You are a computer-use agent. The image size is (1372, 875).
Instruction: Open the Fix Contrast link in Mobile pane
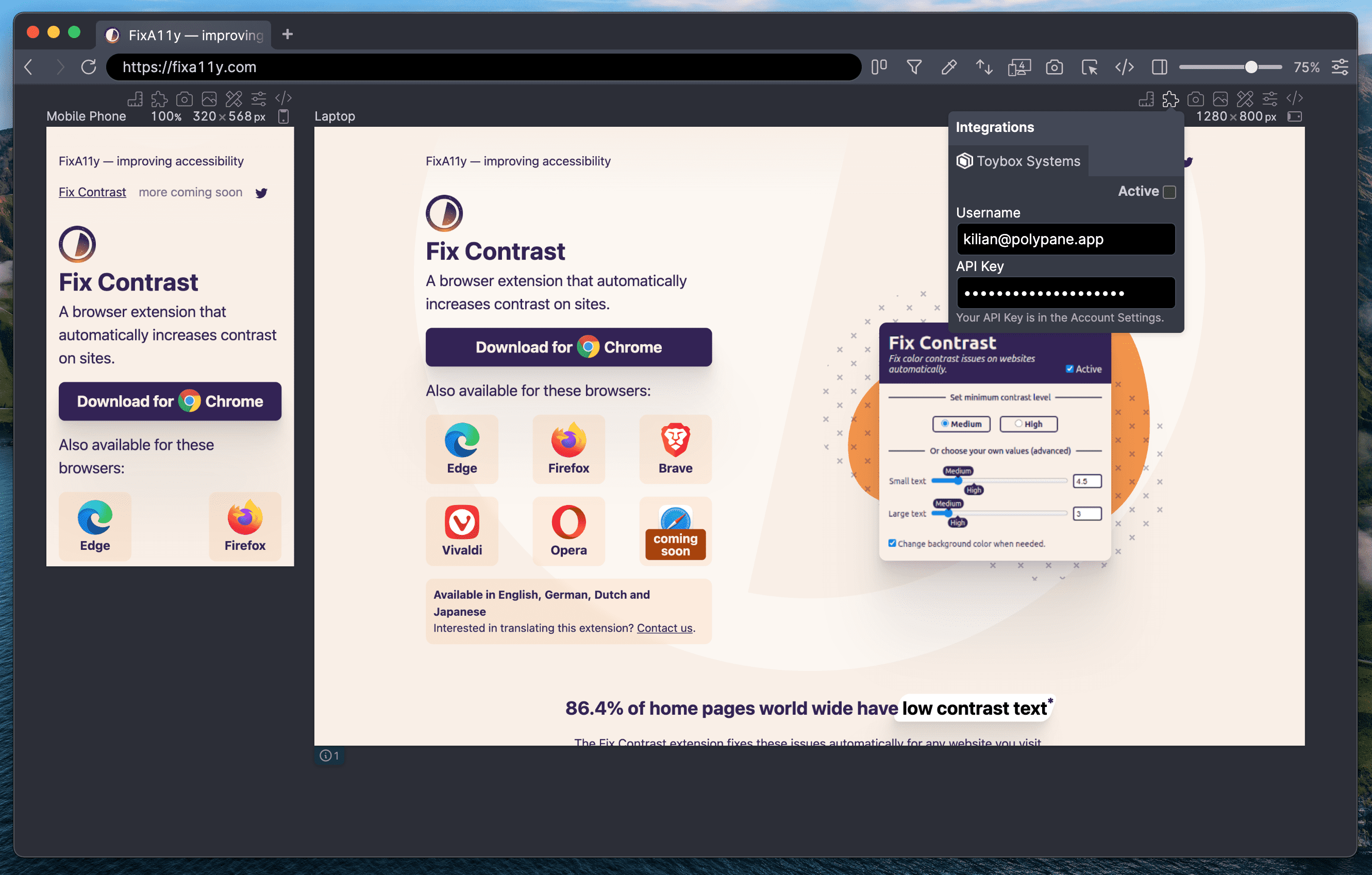pyautogui.click(x=92, y=192)
